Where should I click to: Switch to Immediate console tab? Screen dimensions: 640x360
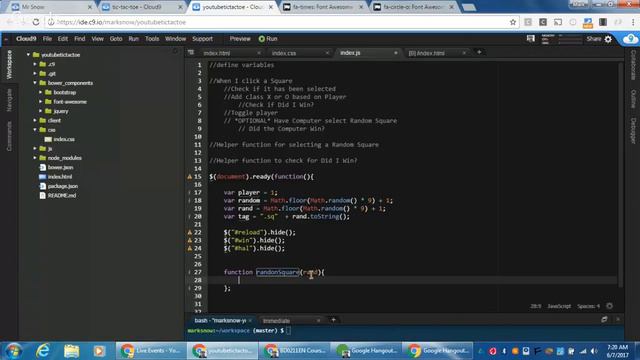coord(276,321)
